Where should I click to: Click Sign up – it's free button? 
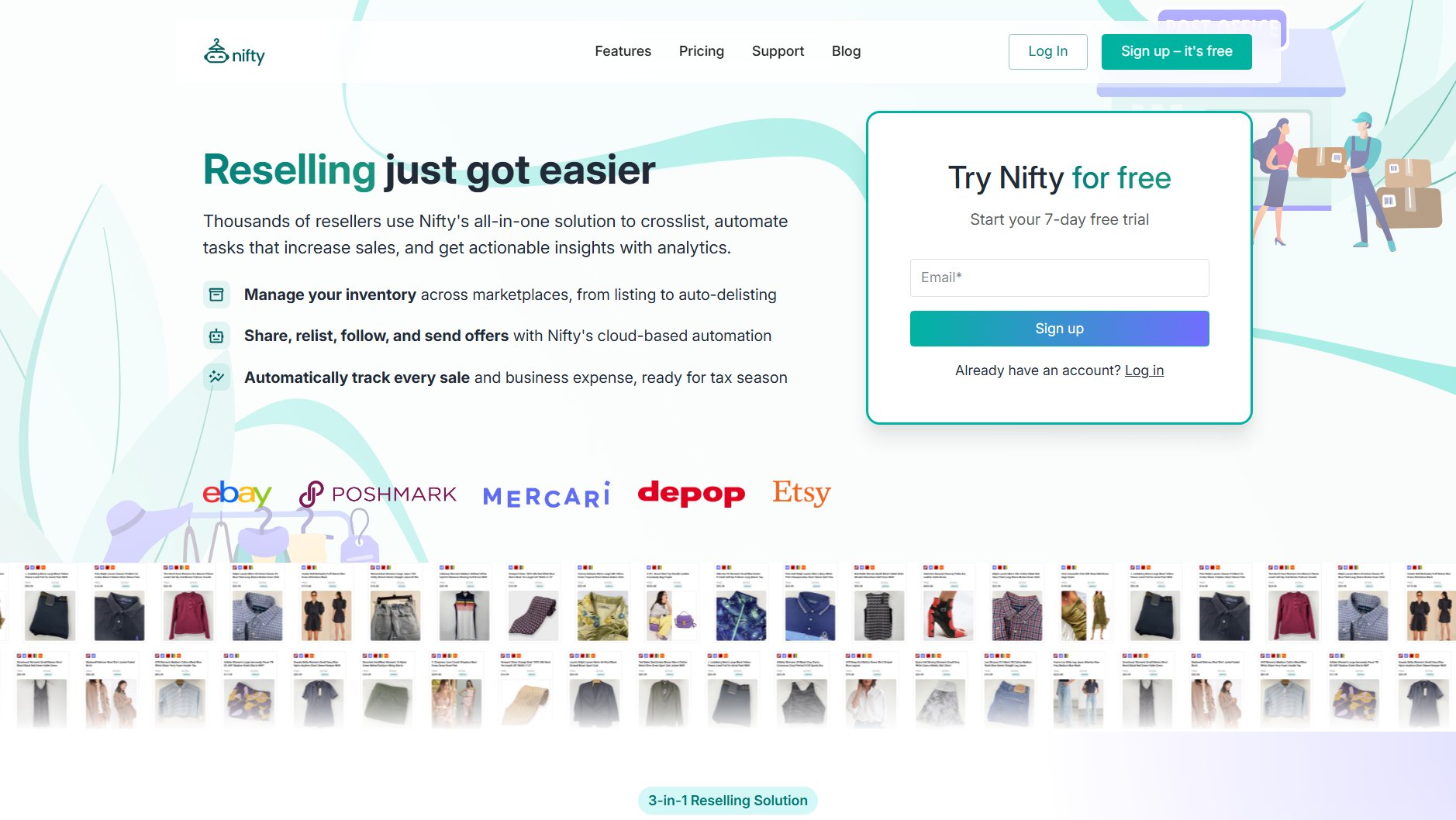[1176, 52]
